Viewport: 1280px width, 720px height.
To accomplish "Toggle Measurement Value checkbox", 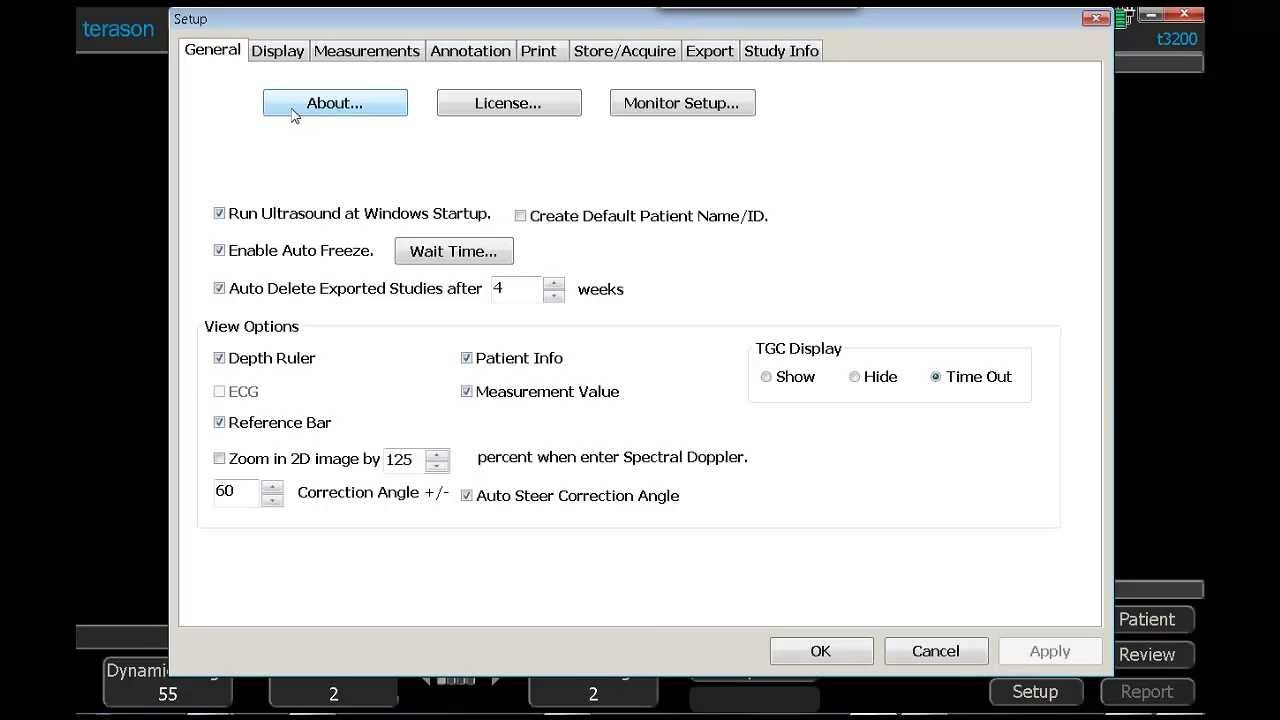I will 467,392.
